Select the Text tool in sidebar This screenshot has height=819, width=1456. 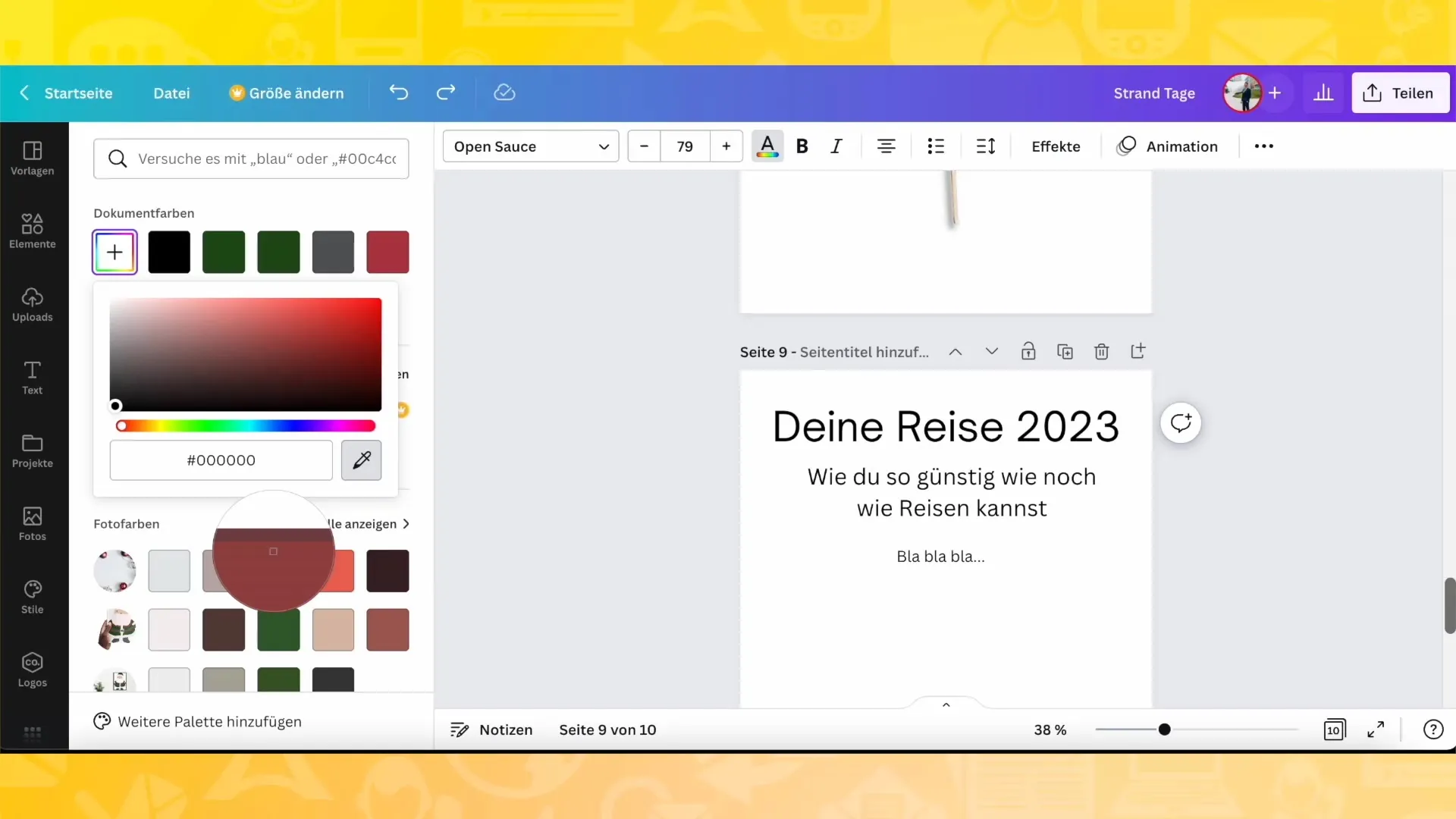33,378
